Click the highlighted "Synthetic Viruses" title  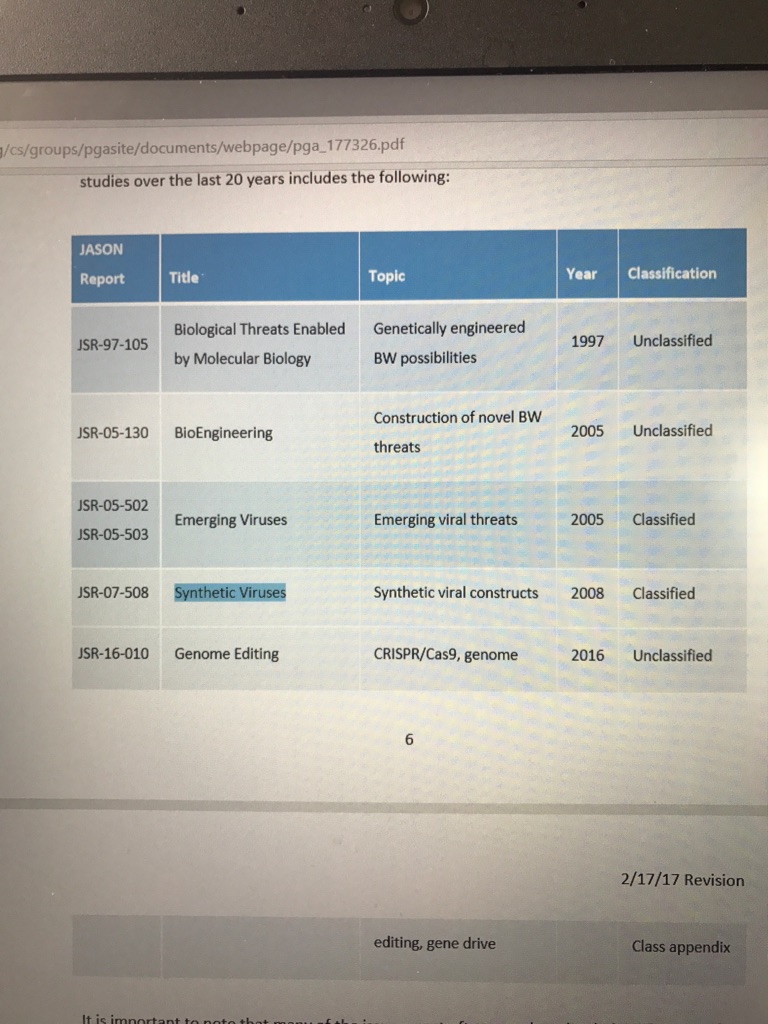[230, 593]
